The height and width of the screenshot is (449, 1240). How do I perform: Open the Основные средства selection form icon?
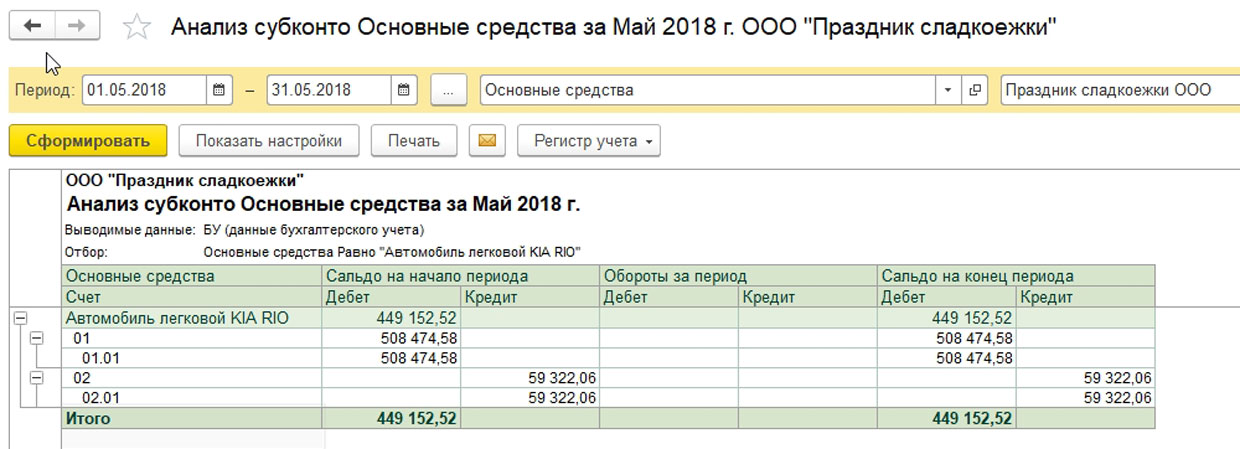pyautogui.click(x=975, y=89)
